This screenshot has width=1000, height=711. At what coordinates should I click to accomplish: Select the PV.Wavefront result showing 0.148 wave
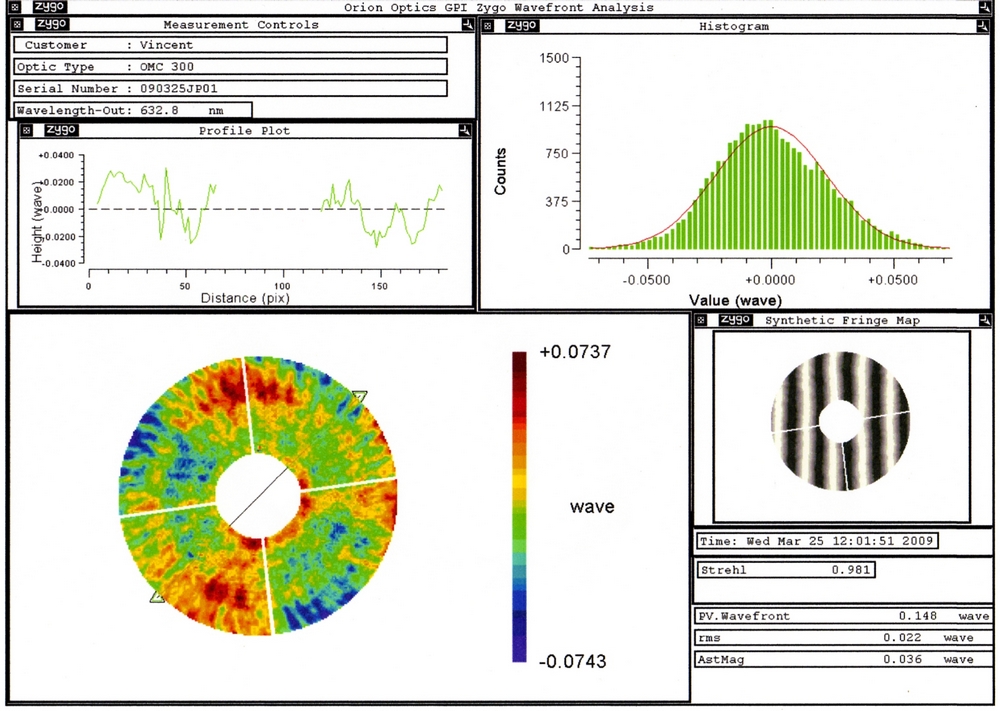click(842, 616)
